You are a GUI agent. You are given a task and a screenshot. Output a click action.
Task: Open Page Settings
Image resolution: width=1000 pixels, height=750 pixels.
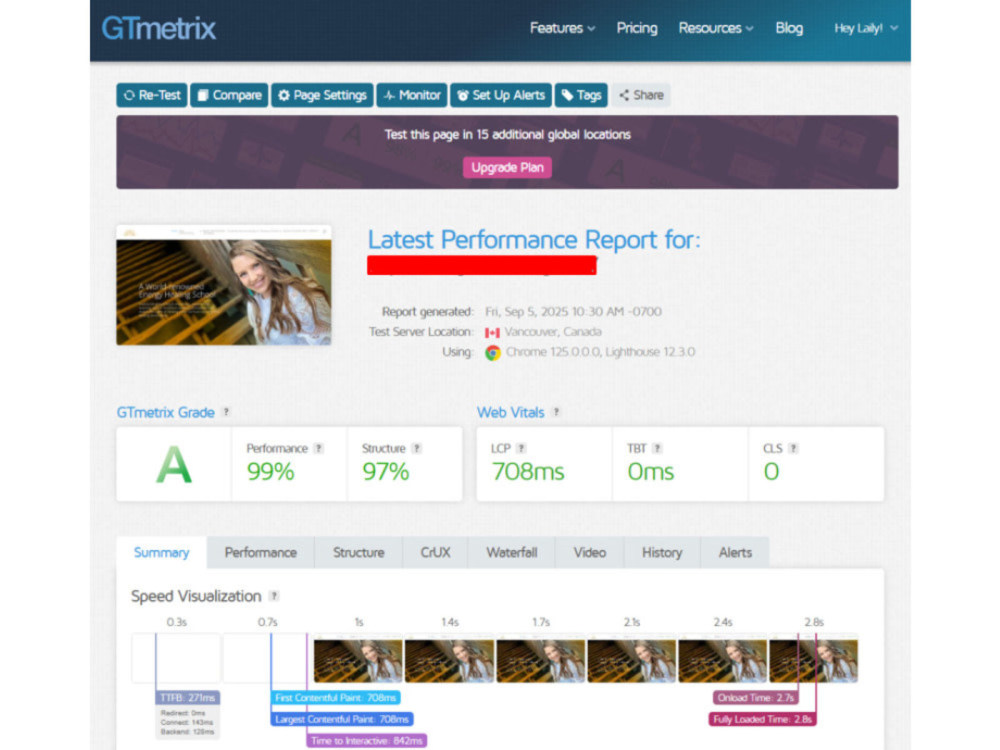pos(322,95)
